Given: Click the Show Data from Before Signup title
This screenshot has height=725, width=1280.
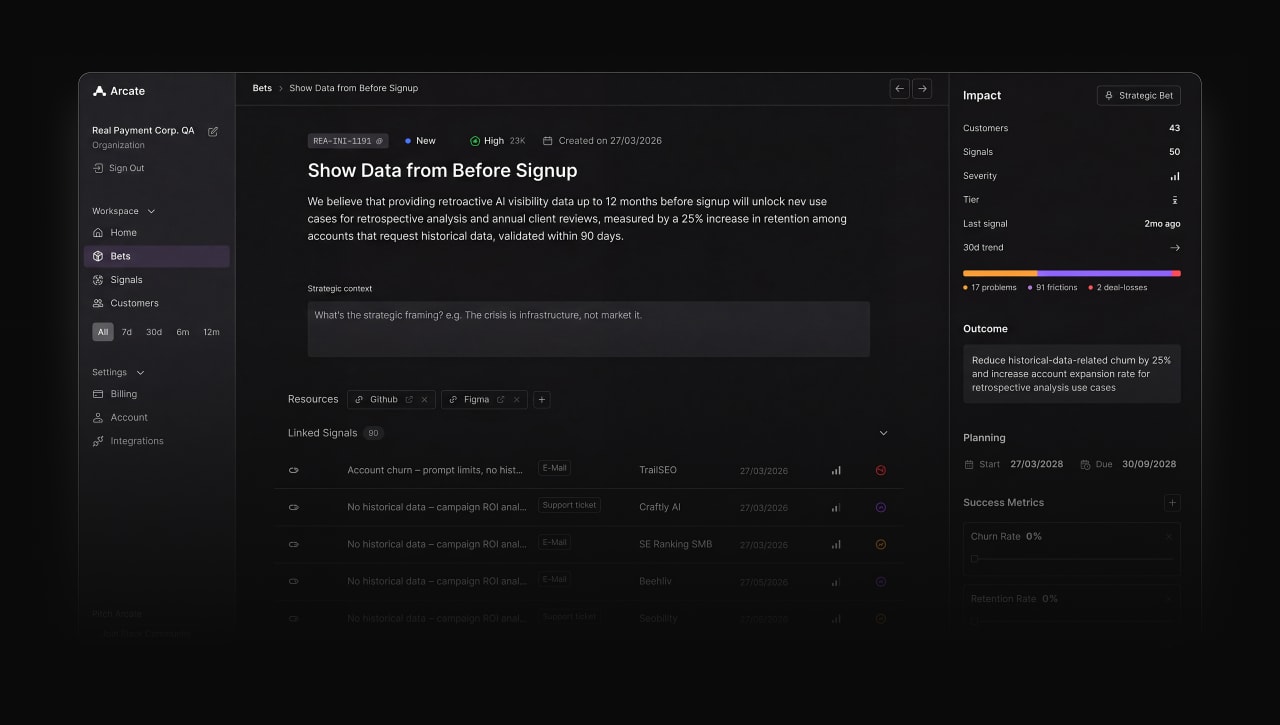Looking at the screenshot, I should click(x=442, y=171).
